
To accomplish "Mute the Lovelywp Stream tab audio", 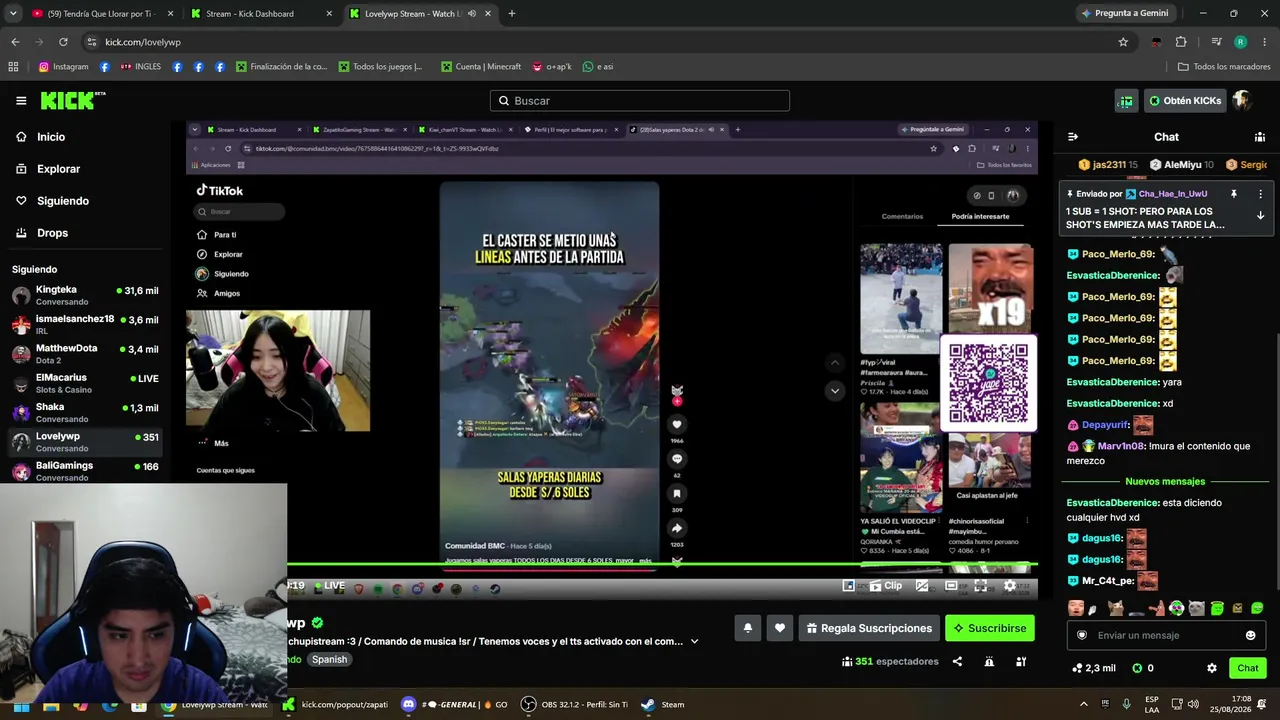I will pos(472,14).
